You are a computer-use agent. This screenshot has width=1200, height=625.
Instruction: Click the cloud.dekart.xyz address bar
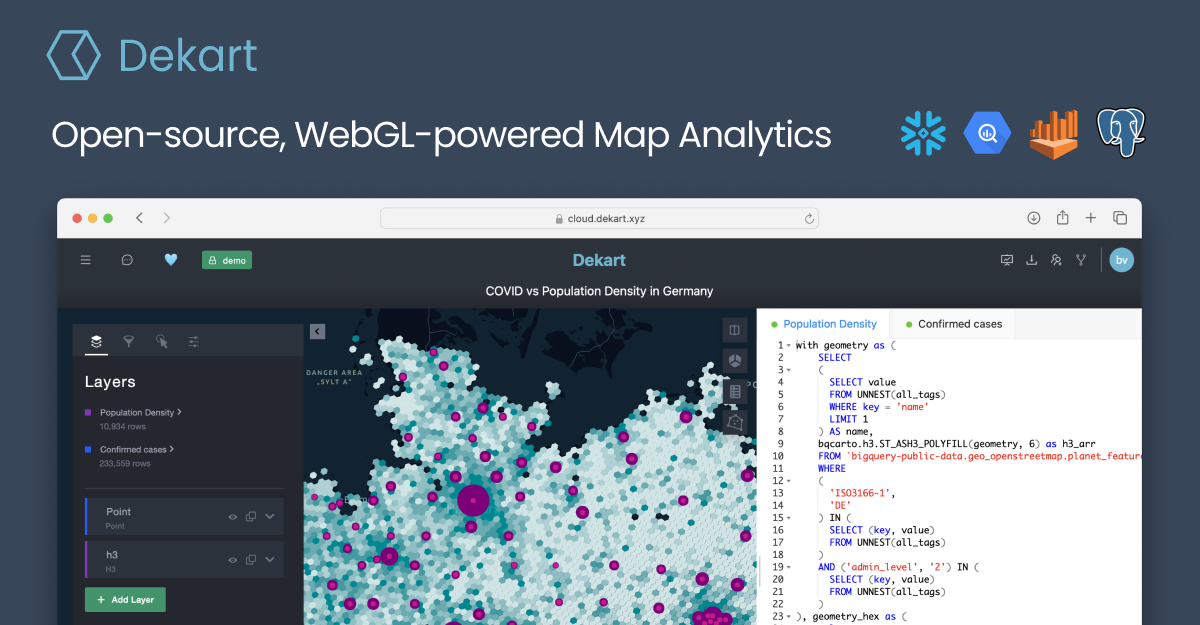tap(599, 217)
